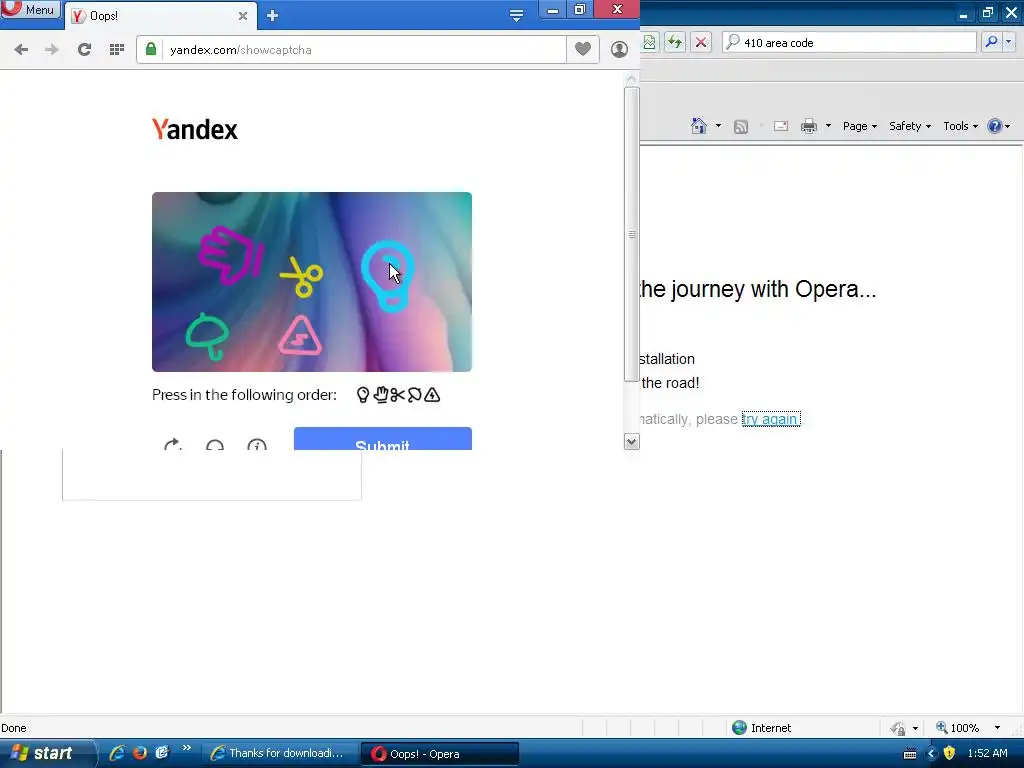Go forward in Opera
The width and height of the screenshot is (1024, 768).
pyautogui.click(x=52, y=50)
